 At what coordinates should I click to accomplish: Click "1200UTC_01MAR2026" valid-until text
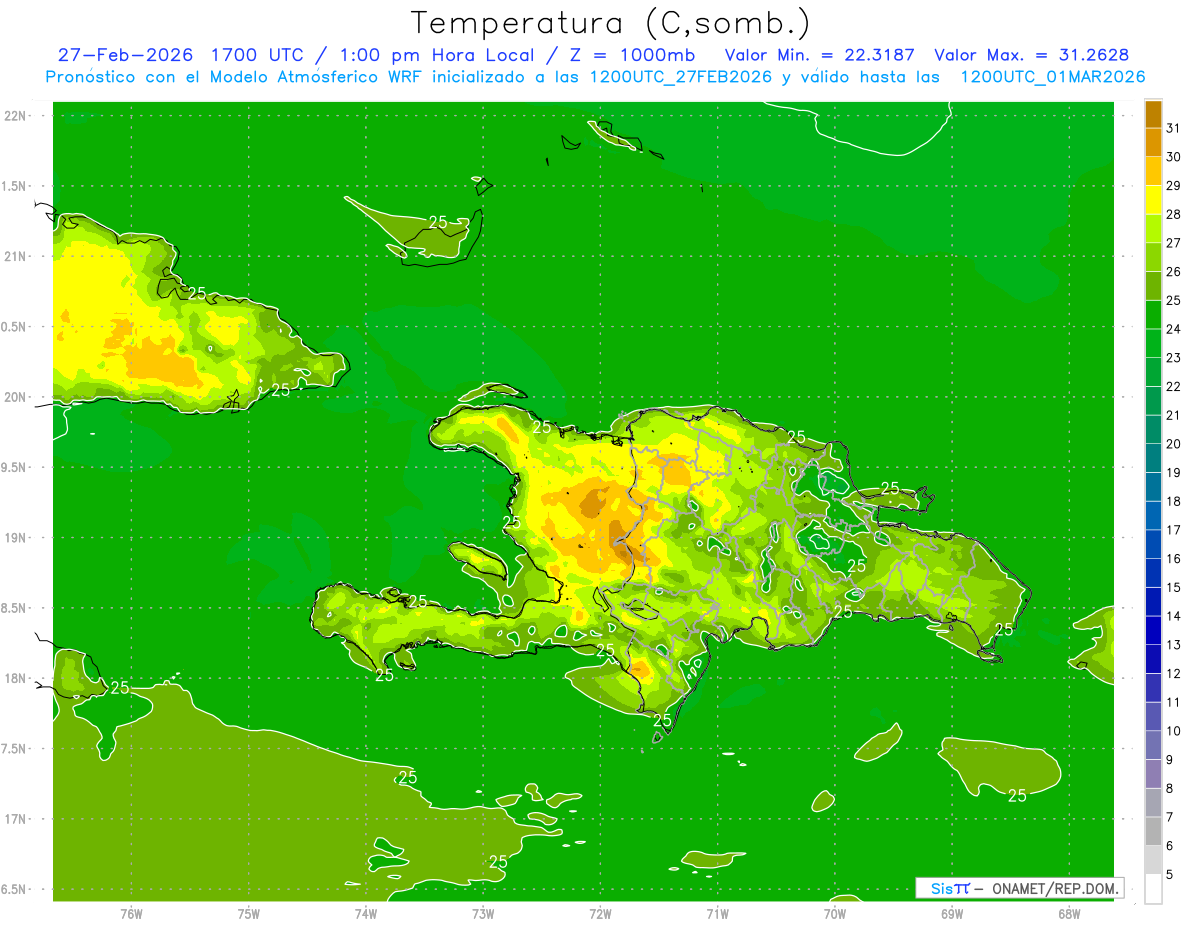[1053, 77]
